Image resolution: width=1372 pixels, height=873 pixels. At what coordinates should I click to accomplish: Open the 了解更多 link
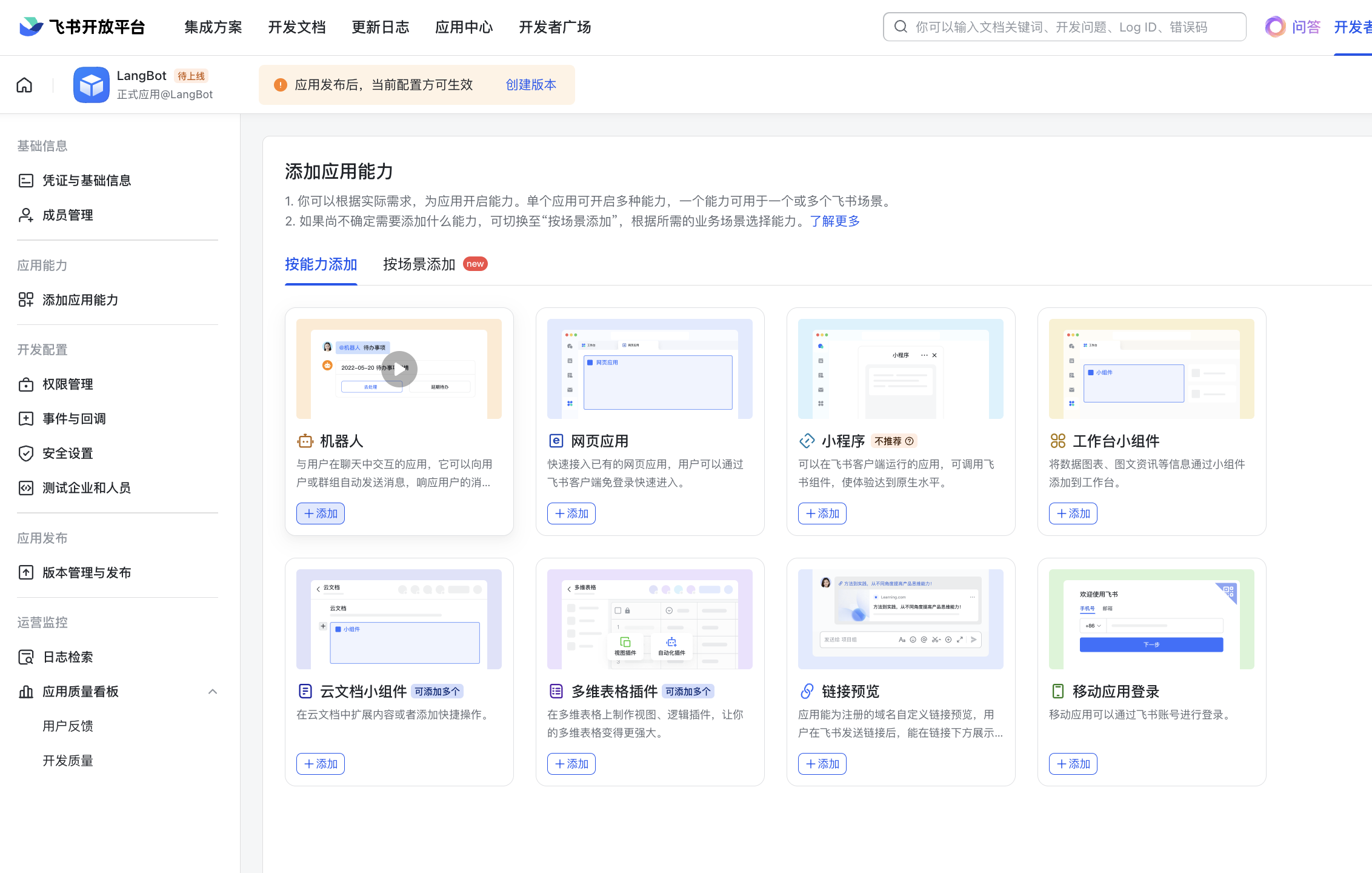[835, 221]
